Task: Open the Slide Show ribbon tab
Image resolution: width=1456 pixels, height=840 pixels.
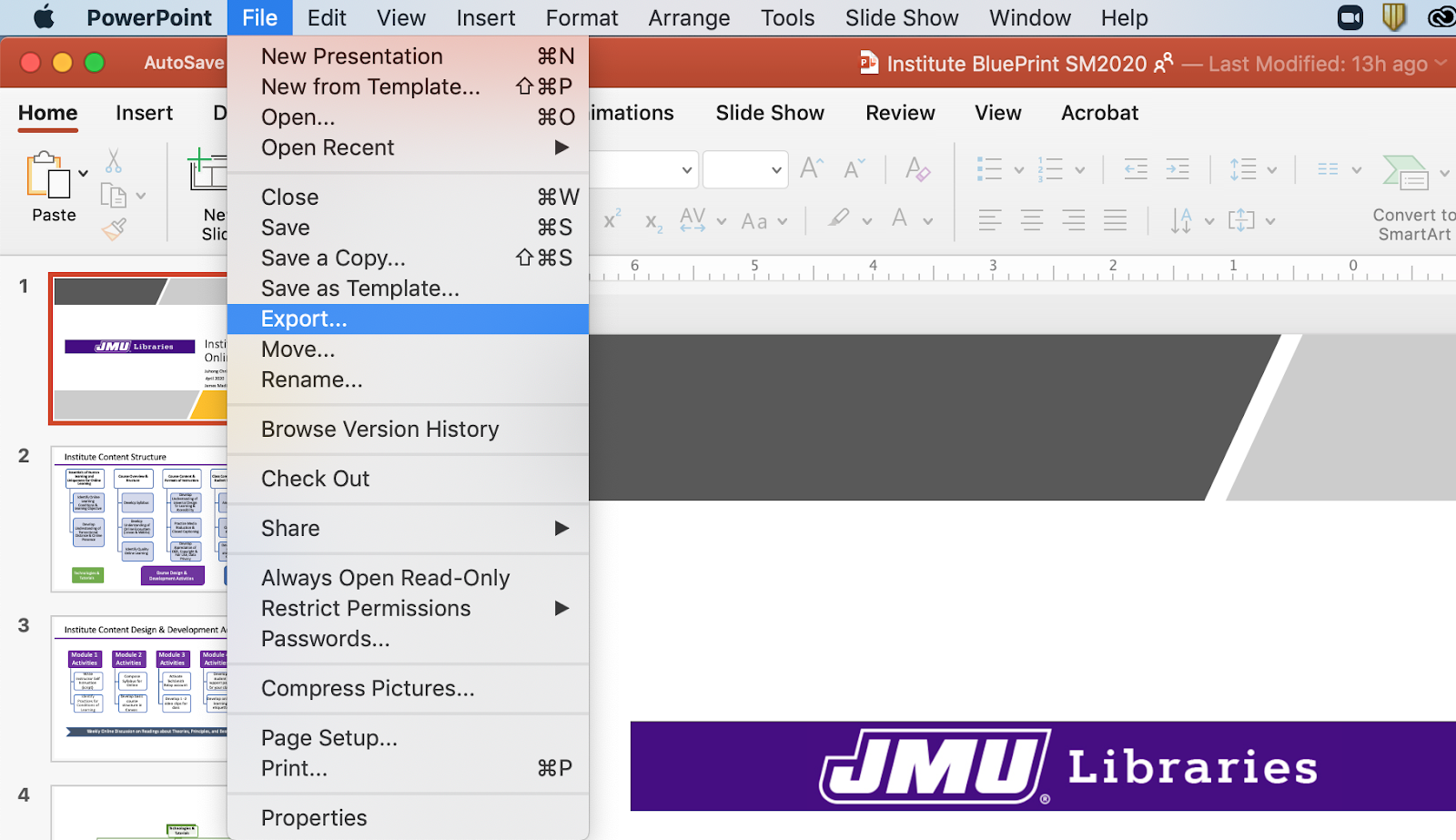Action: [770, 113]
